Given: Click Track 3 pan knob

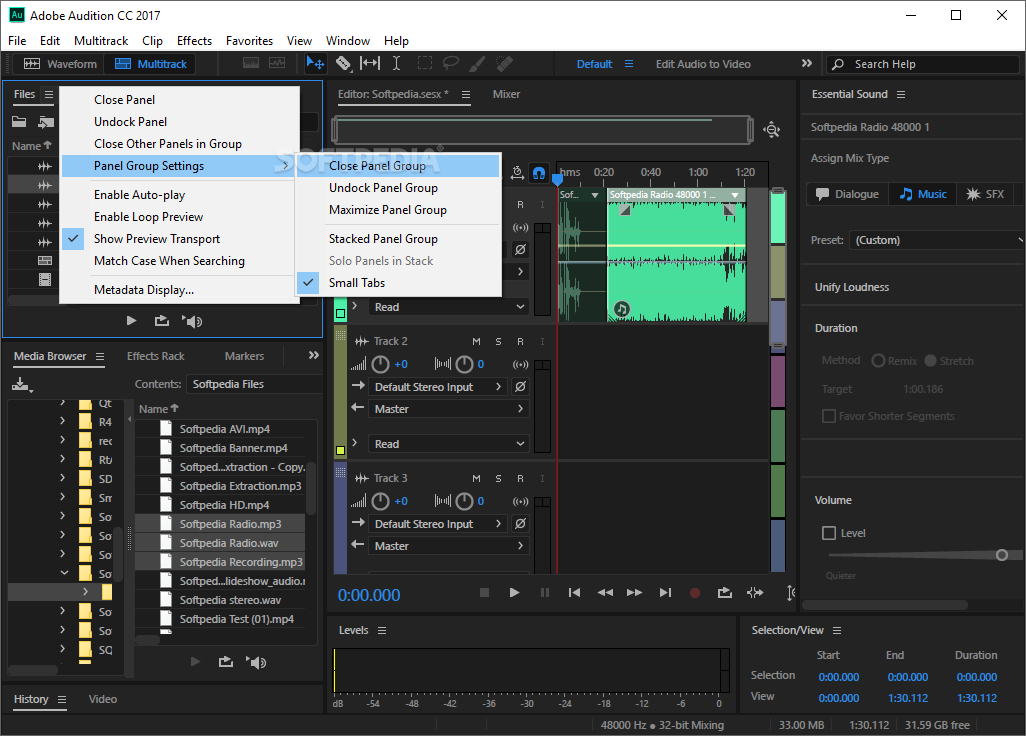Looking at the screenshot, I should point(464,501).
